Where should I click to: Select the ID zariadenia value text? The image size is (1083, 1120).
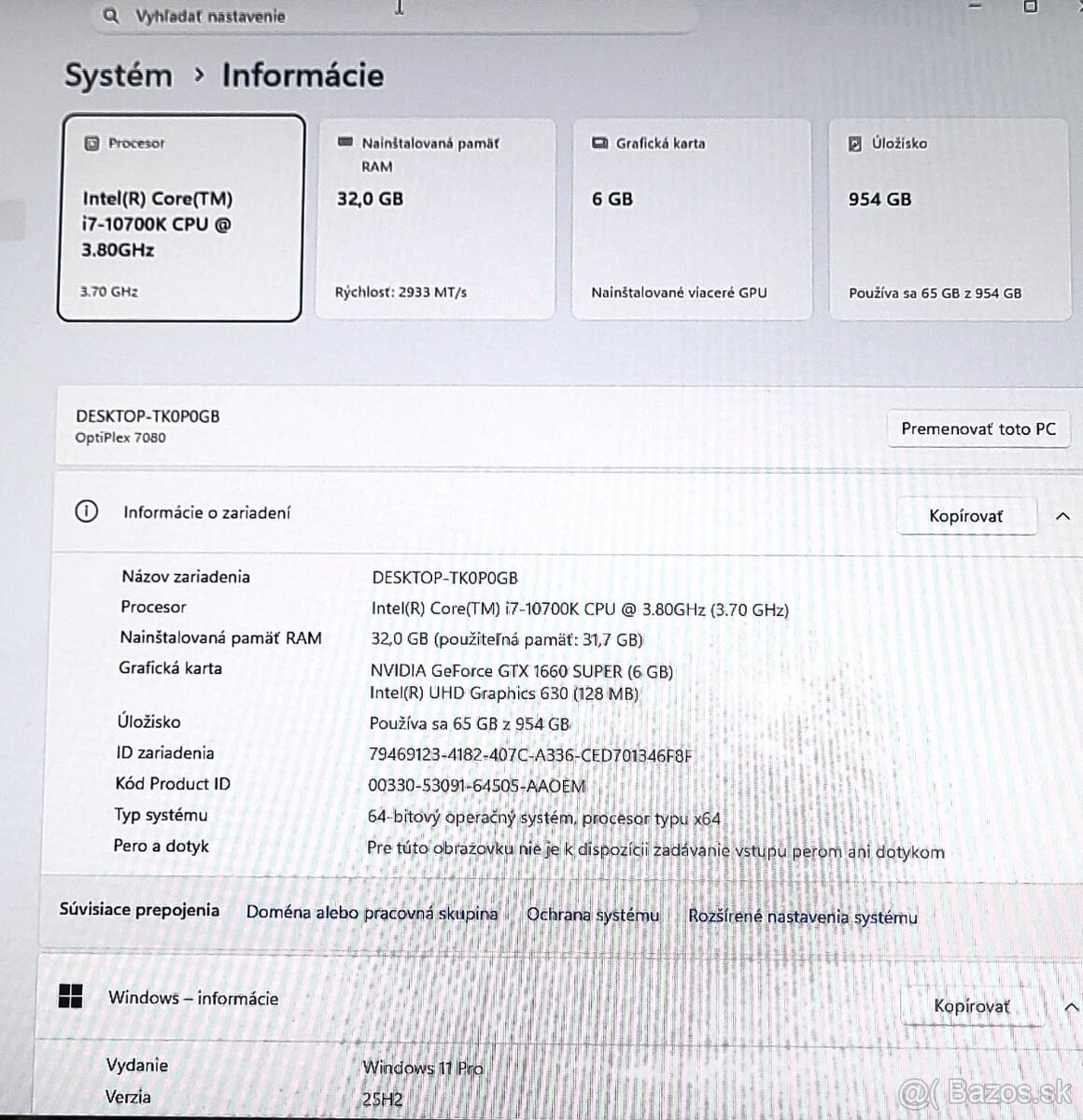point(530,755)
